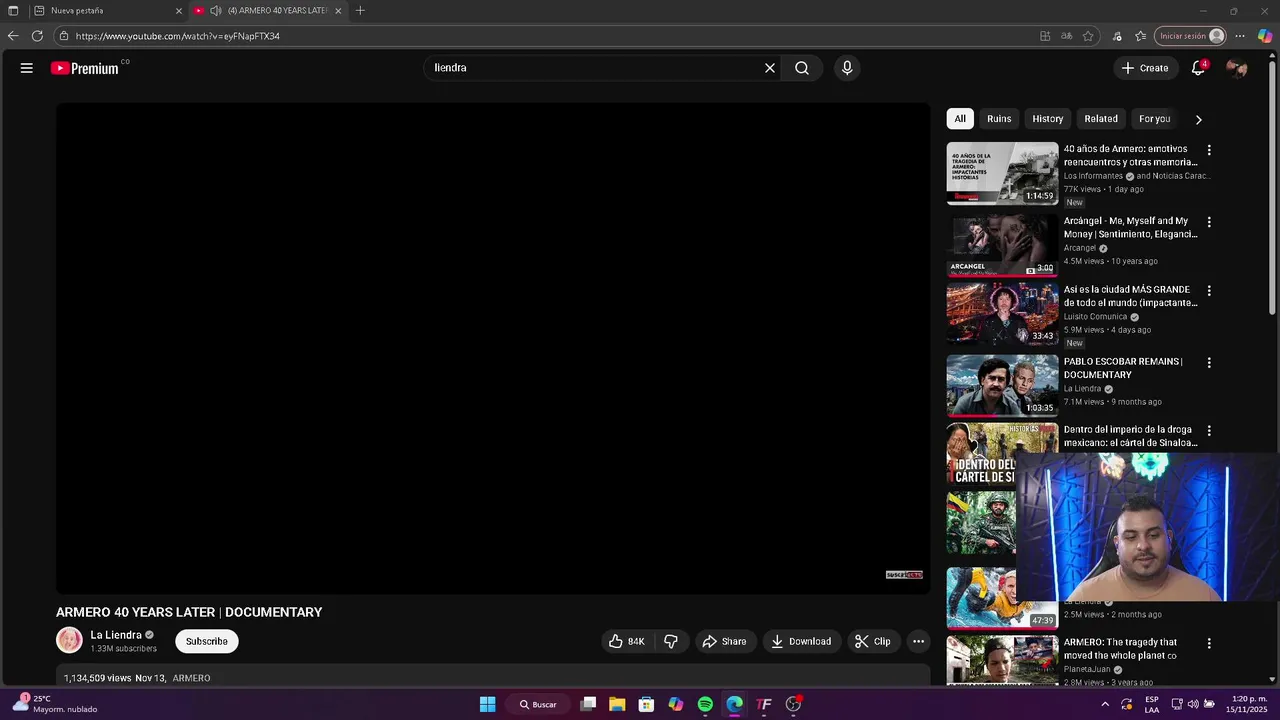Screen dimensions: 1280x720
Task: Share the Armero documentary
Action: coord(725,641)
